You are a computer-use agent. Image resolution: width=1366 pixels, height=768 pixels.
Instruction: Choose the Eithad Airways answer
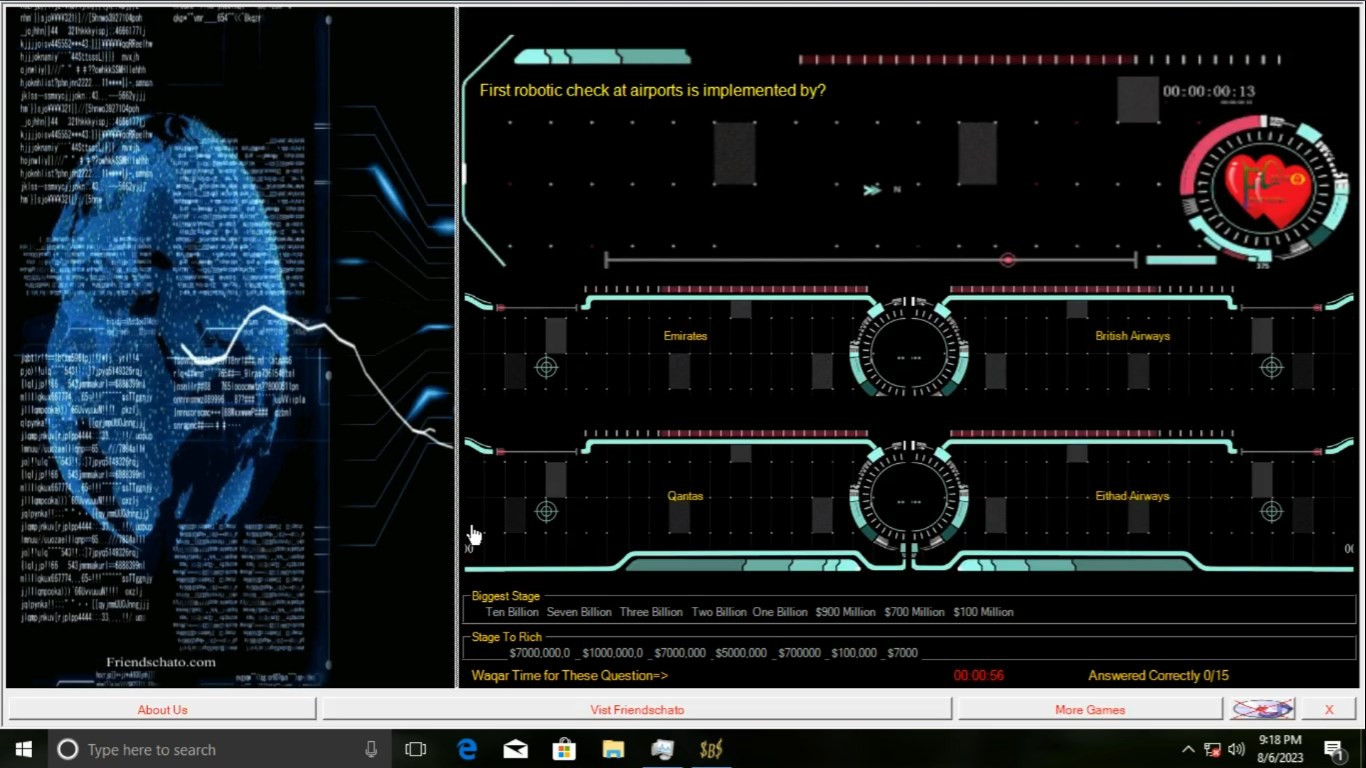coord(1132,496)
